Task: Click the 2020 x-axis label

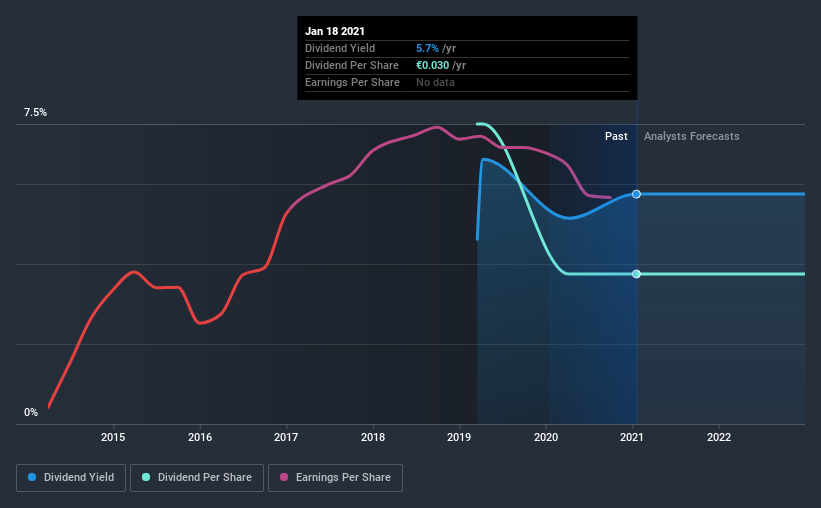Action: pos(546,437)
